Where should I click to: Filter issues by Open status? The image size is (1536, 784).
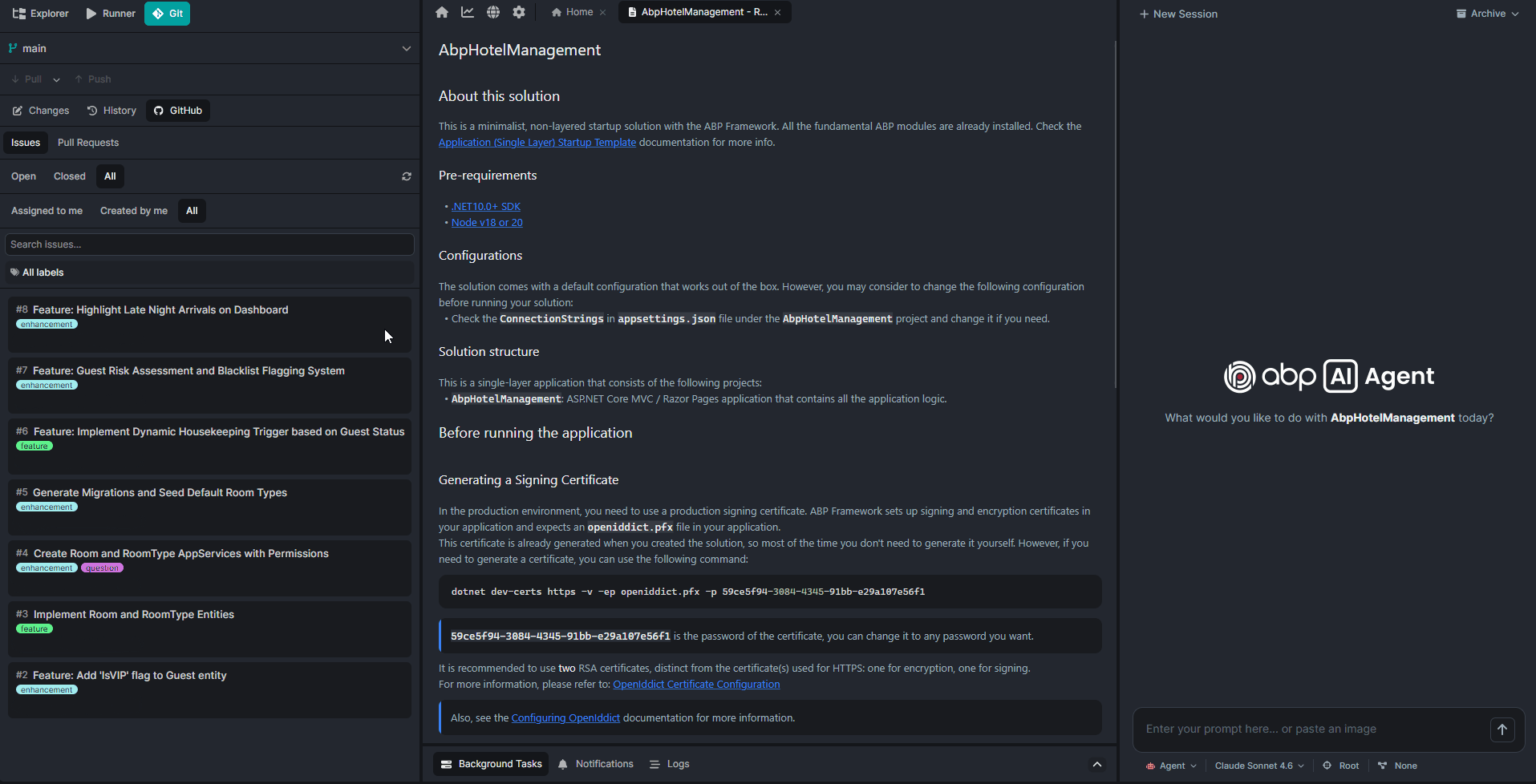(23, 176)
